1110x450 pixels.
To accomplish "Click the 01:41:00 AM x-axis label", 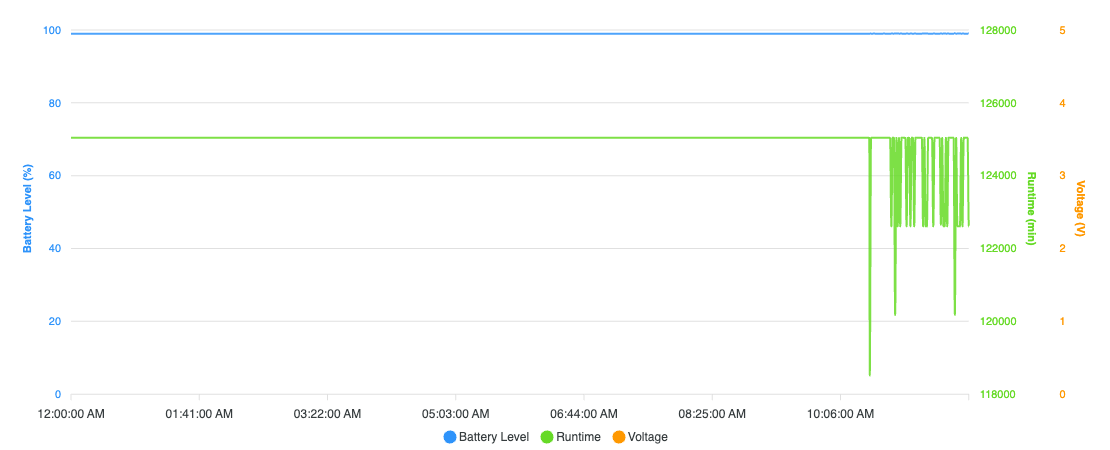I will 199,414.
